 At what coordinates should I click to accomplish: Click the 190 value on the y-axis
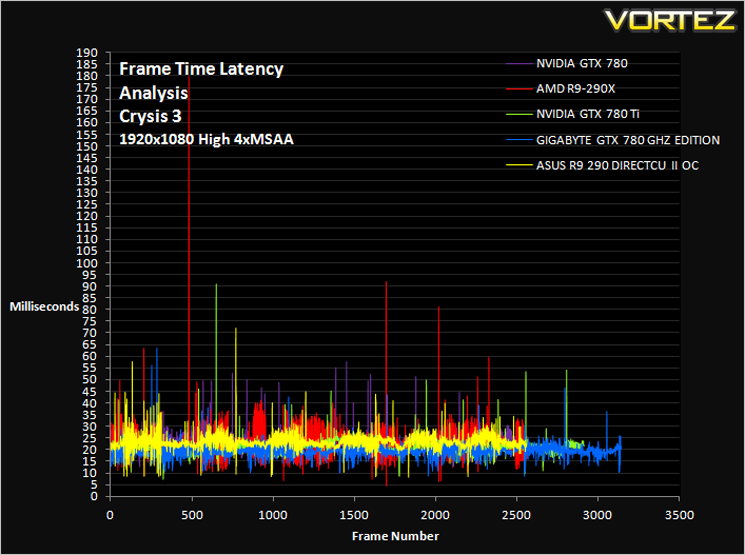[87, 53]
